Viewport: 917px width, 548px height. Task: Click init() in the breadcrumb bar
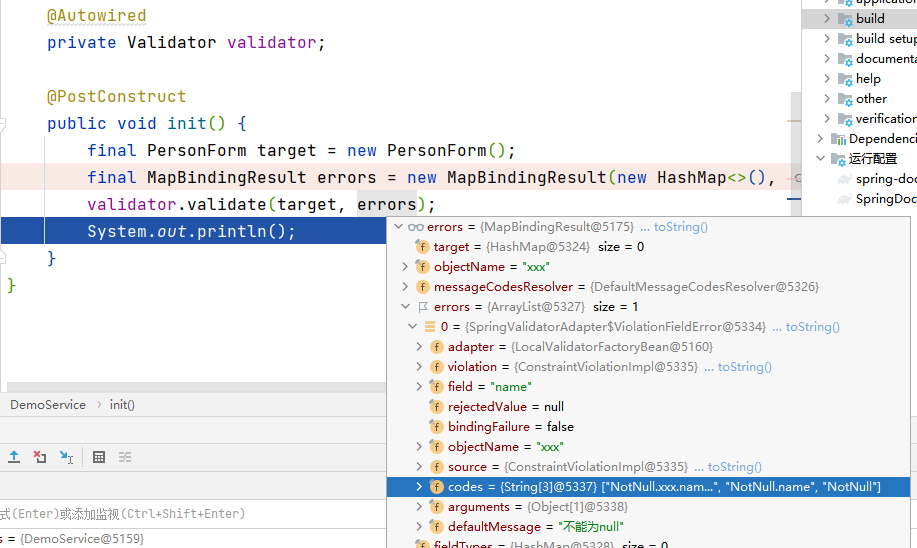[122, 405]
